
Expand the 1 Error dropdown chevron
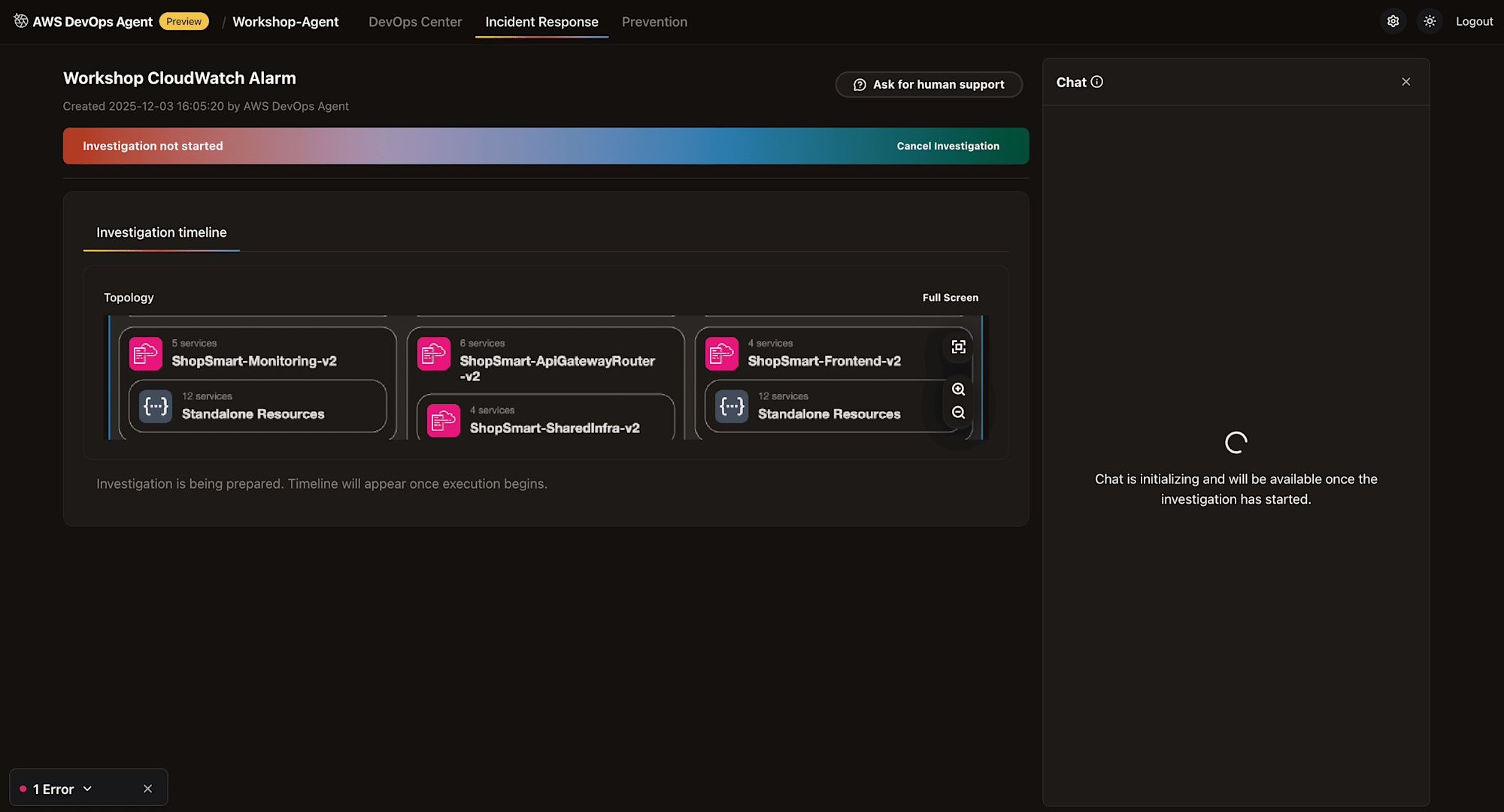88,789
